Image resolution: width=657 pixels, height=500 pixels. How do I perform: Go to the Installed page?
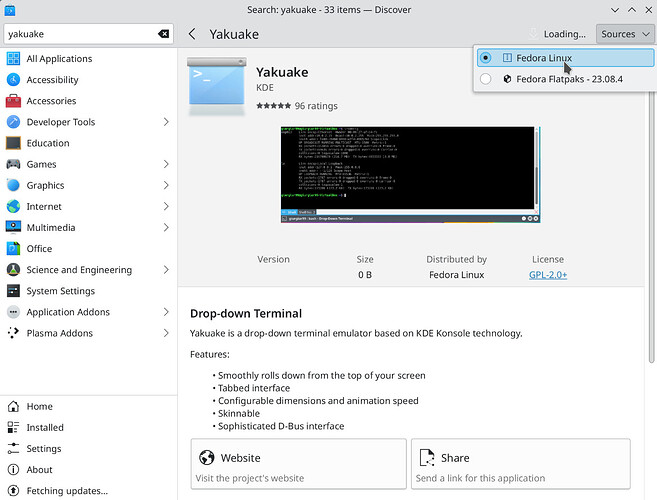88,427
